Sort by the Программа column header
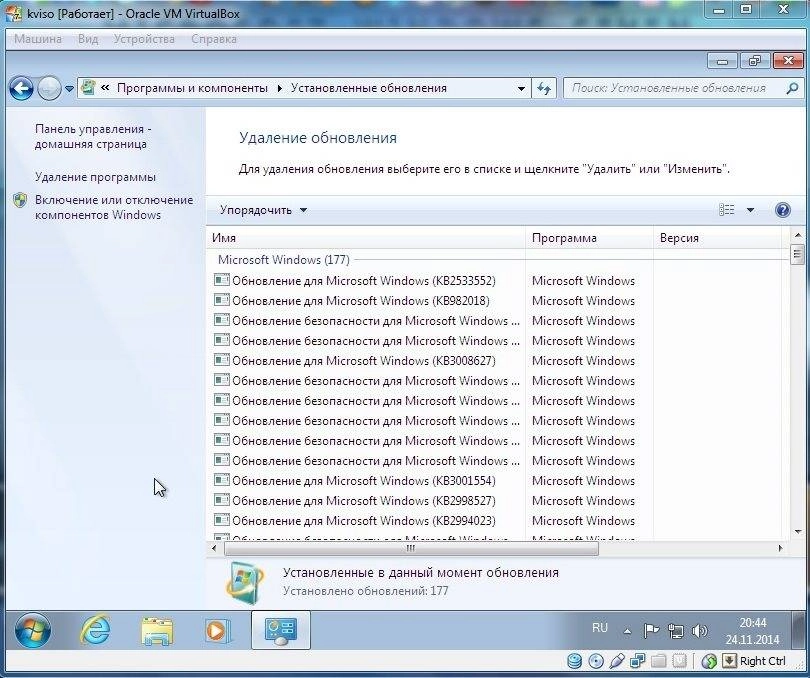 point(589,238)
